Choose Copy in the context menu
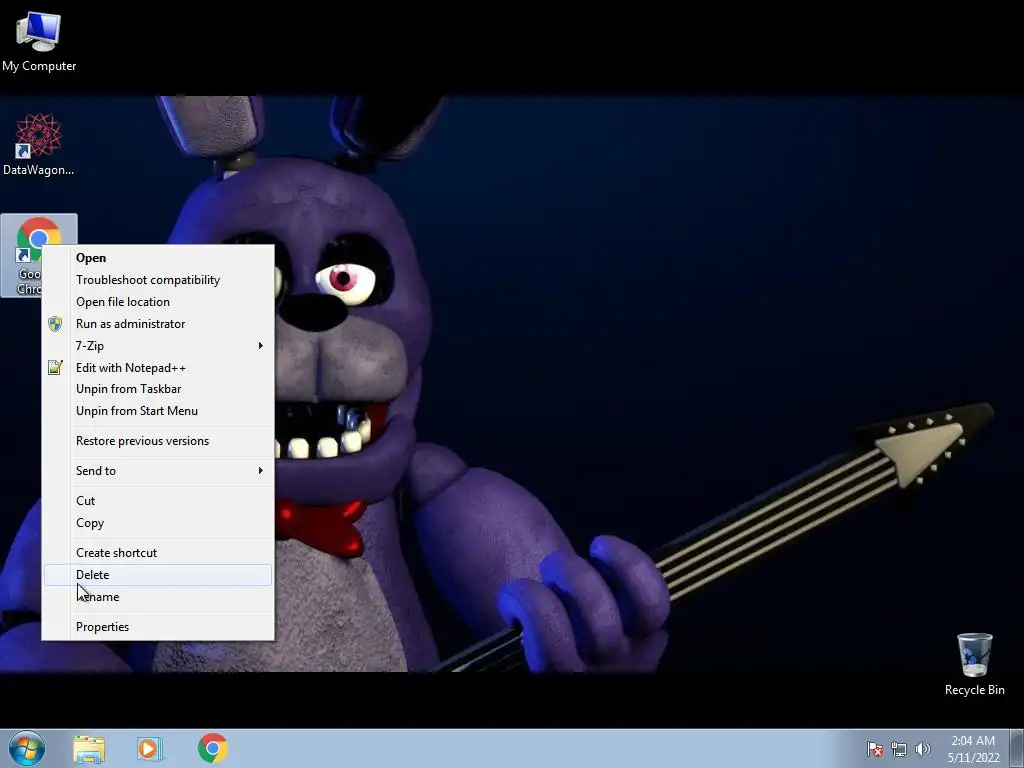The height and width of the screenshot is (768, 1024). (158, 523)
